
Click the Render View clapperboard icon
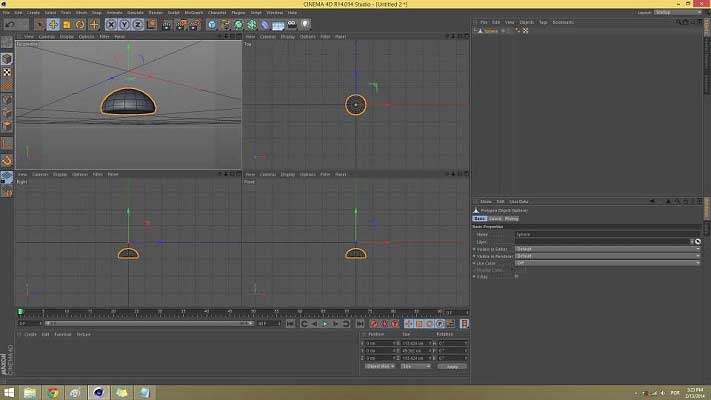167,24
